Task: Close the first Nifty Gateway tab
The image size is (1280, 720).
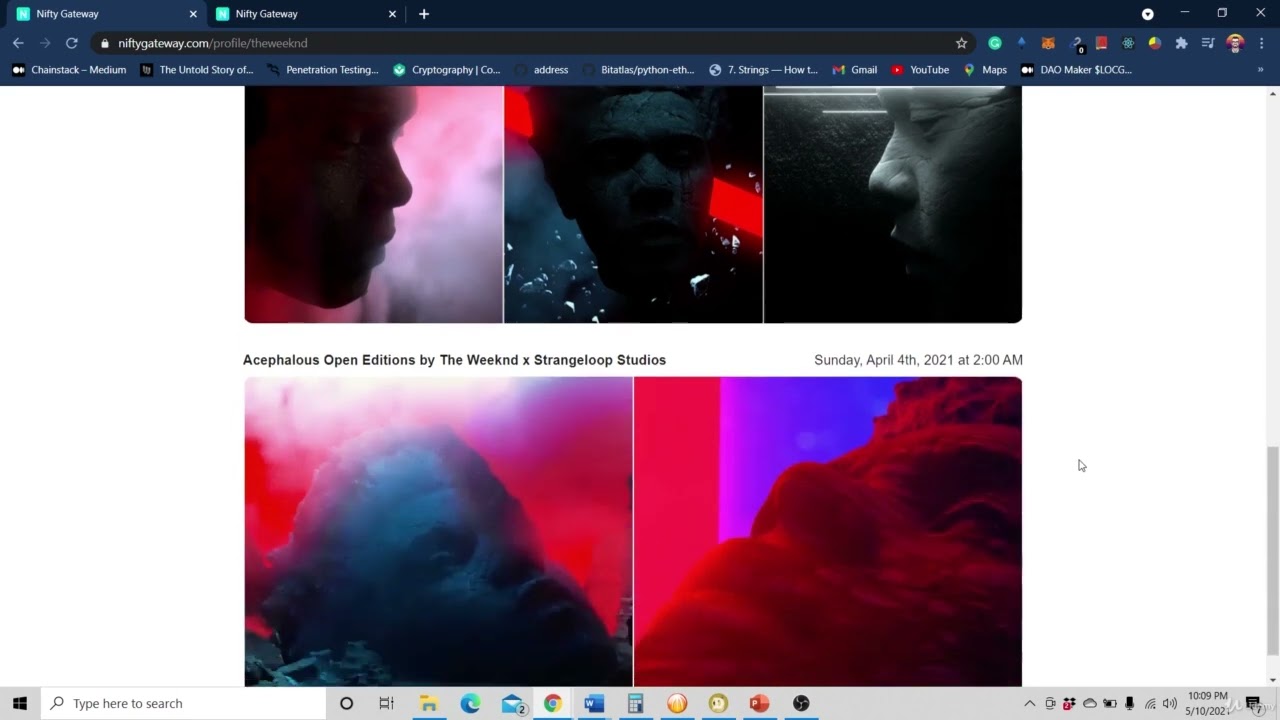Action: click(193, 14)
